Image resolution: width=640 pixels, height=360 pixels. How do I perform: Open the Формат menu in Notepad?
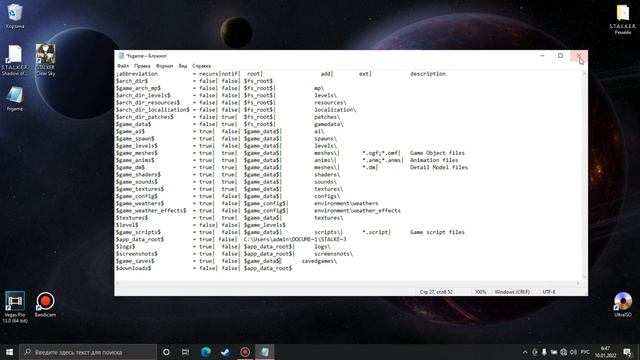click(164, 66)
